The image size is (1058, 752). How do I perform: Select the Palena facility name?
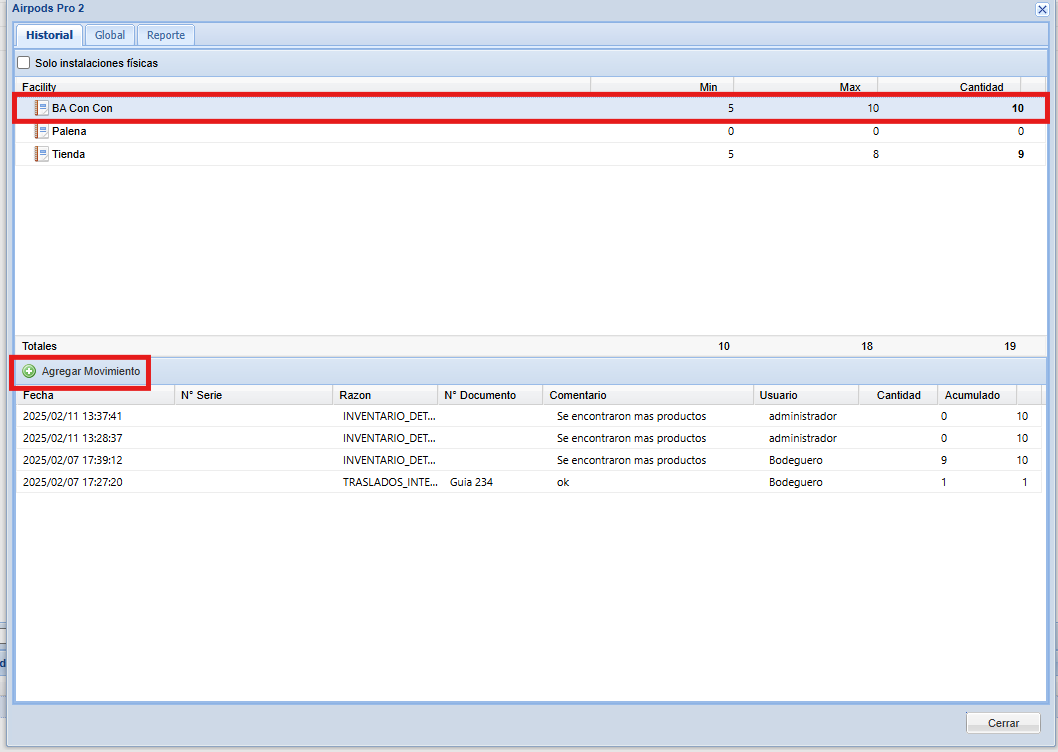point(69,131)
